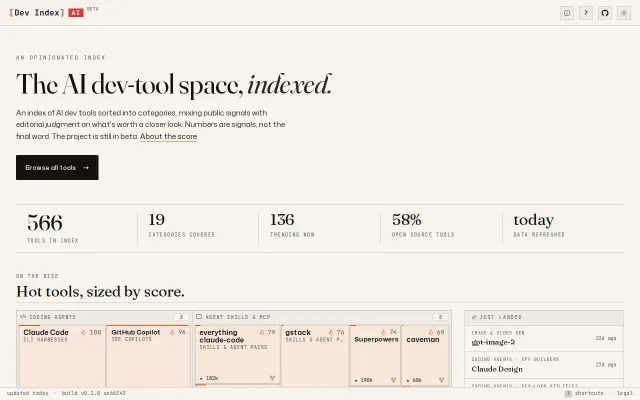Click the BETA label beside the logo
This screenshot has width=640, height=400.
(x=93, y=9)
